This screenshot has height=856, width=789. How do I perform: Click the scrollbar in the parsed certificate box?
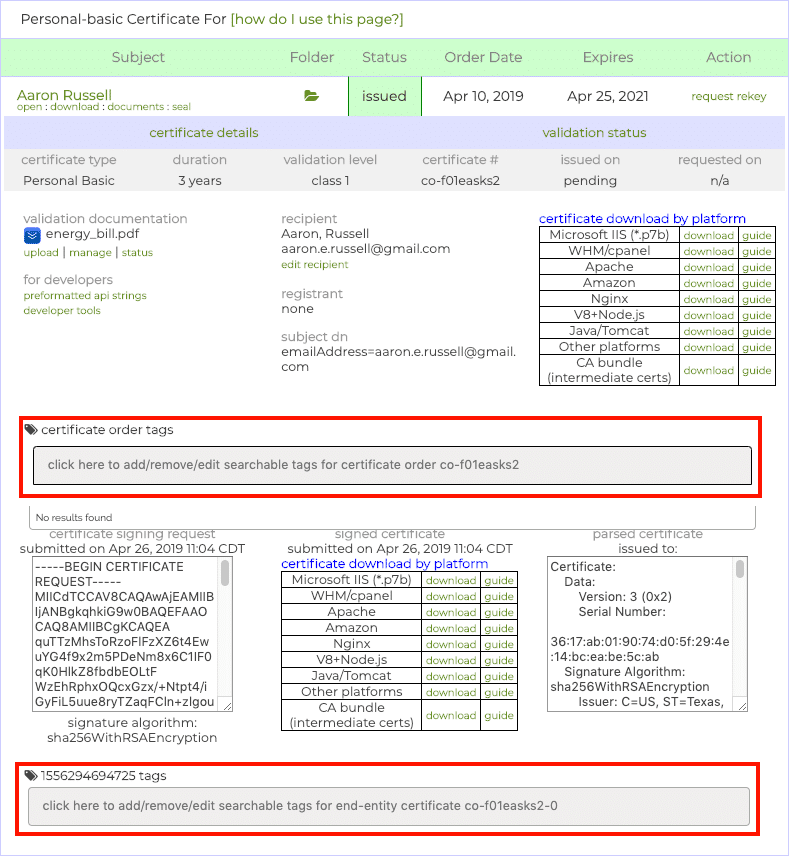point(740,570)
